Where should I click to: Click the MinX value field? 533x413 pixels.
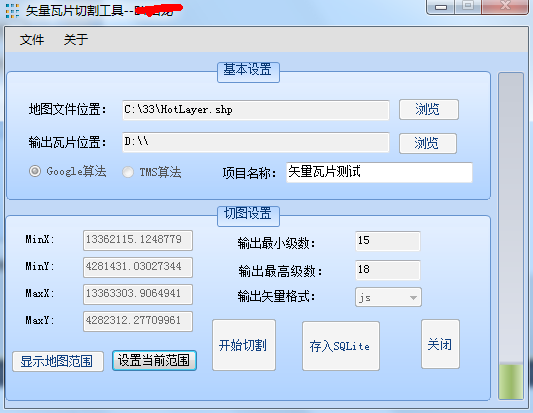click(x=138, y=240)
